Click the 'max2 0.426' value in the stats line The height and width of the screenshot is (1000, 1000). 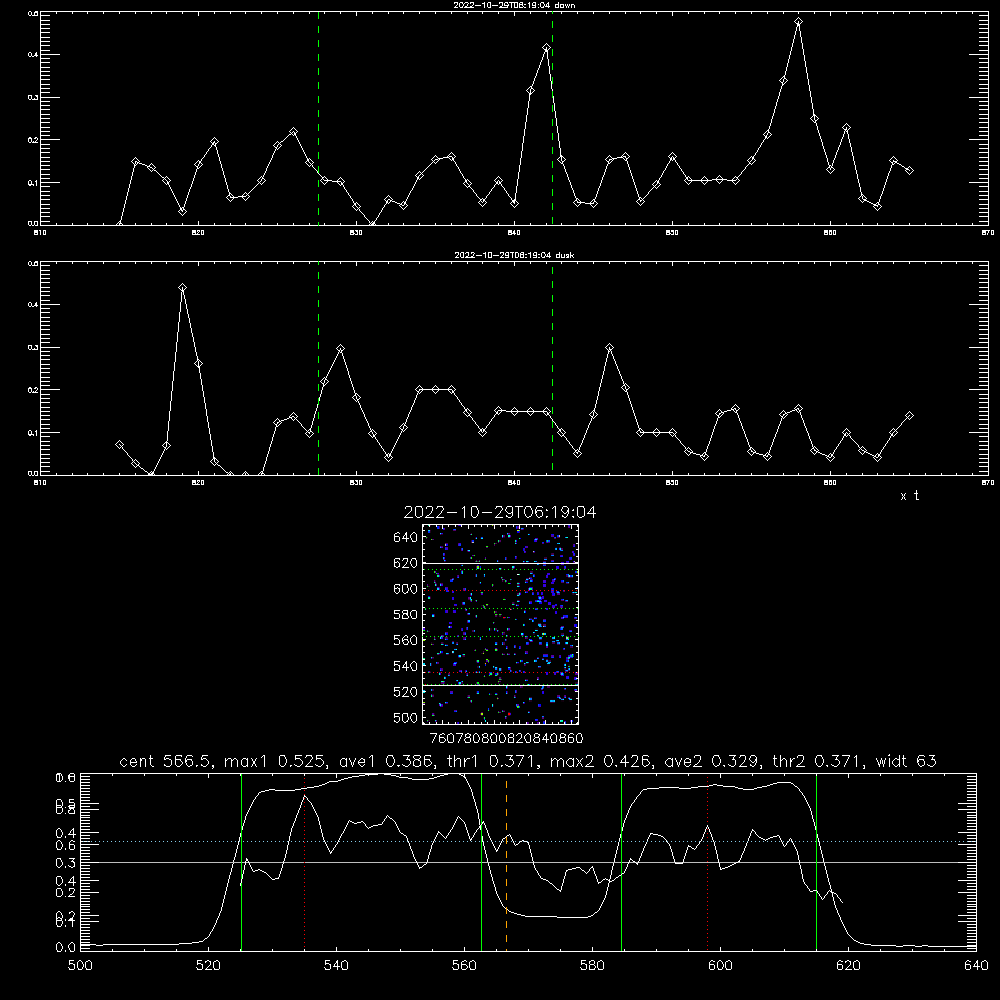pos(600,761)
